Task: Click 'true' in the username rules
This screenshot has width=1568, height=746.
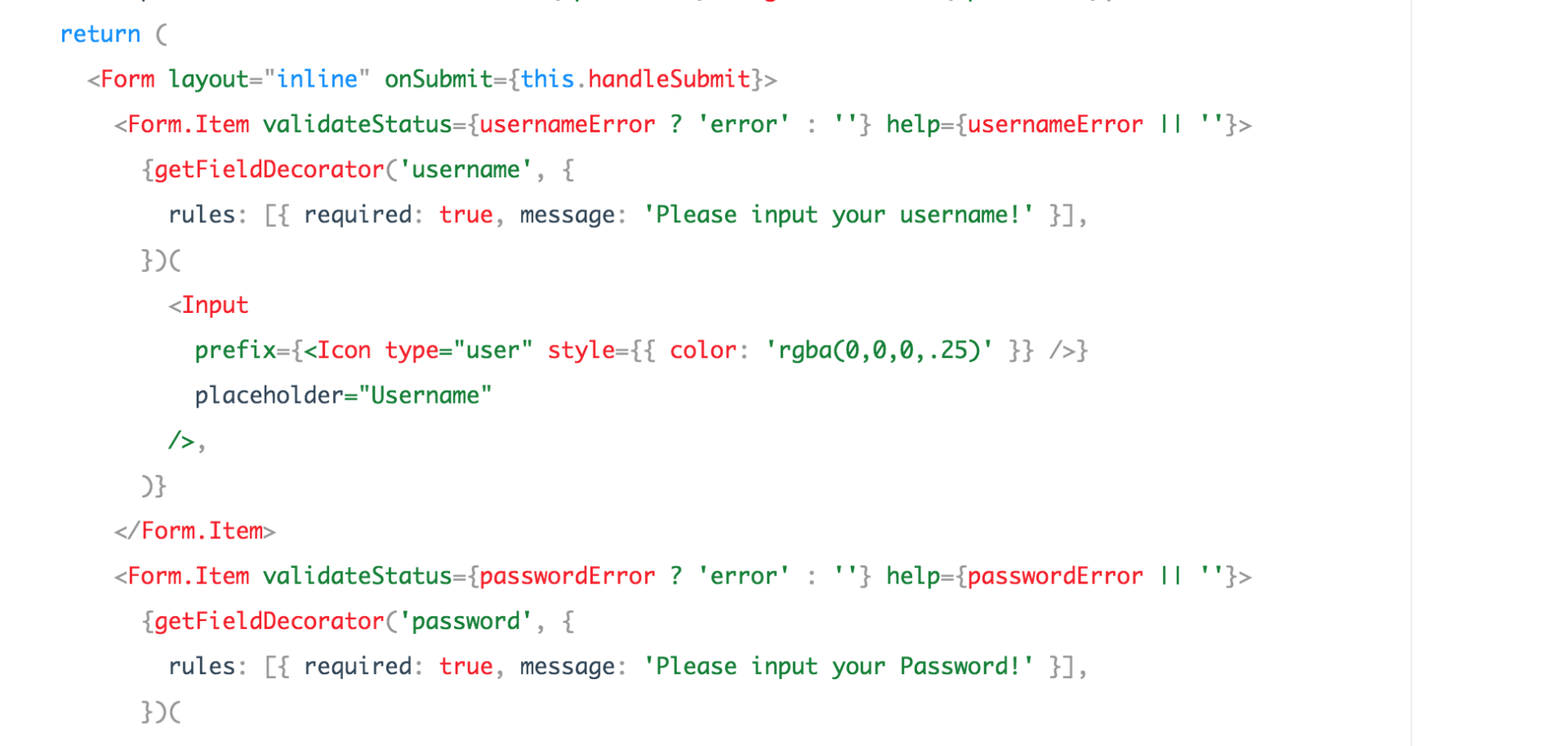Action: point(466,215)
